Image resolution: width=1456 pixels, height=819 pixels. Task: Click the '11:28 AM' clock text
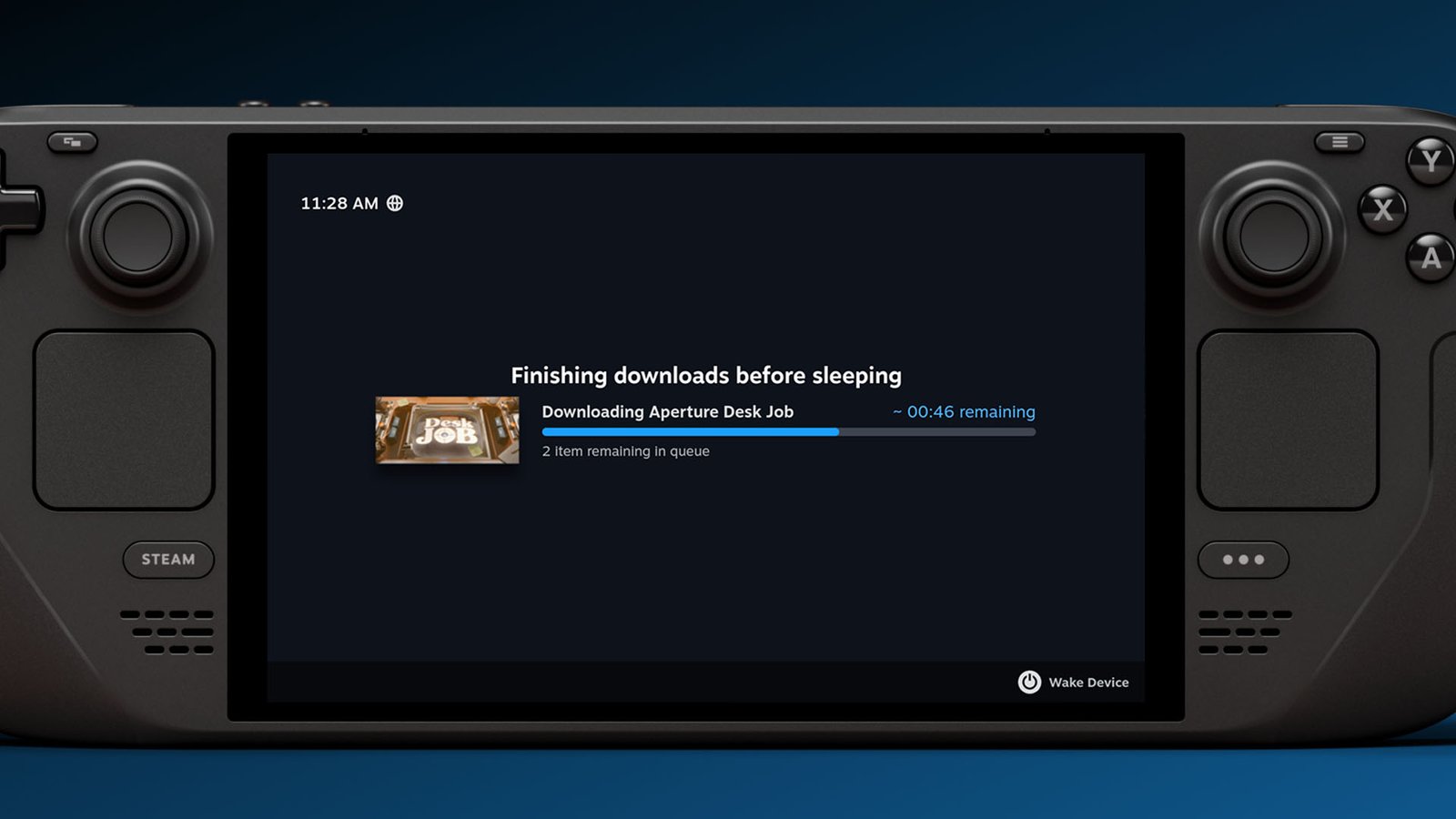(339, 203)
